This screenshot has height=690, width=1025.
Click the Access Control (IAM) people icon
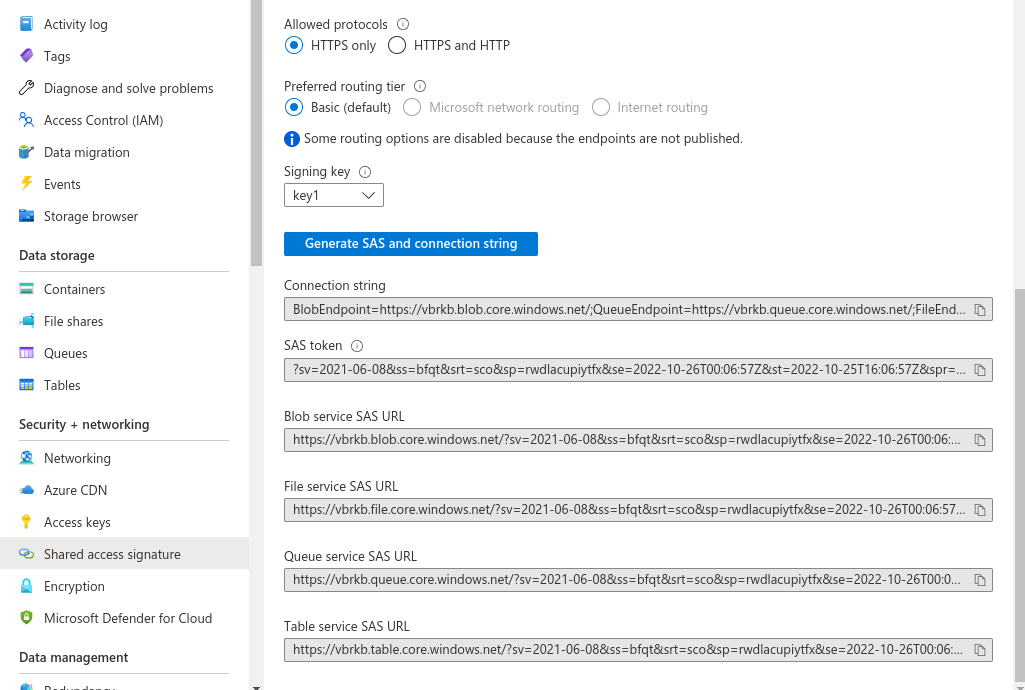tap(26, 120)
